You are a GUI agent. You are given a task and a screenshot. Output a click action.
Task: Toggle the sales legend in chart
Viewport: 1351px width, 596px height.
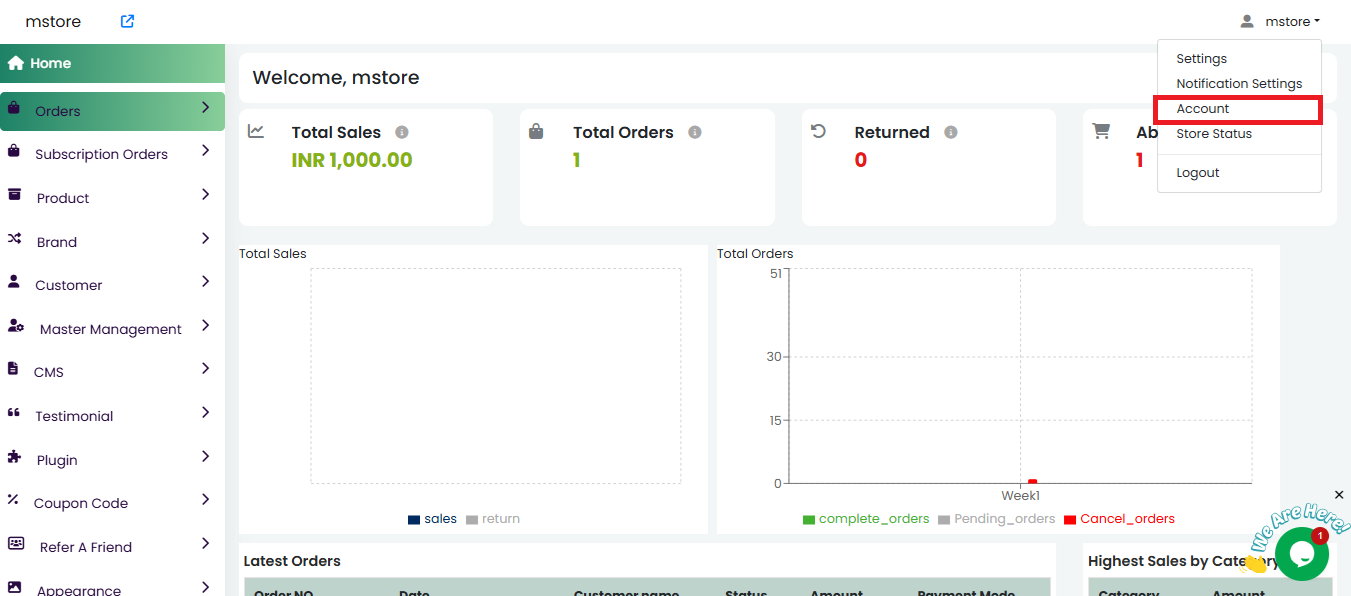432,519
